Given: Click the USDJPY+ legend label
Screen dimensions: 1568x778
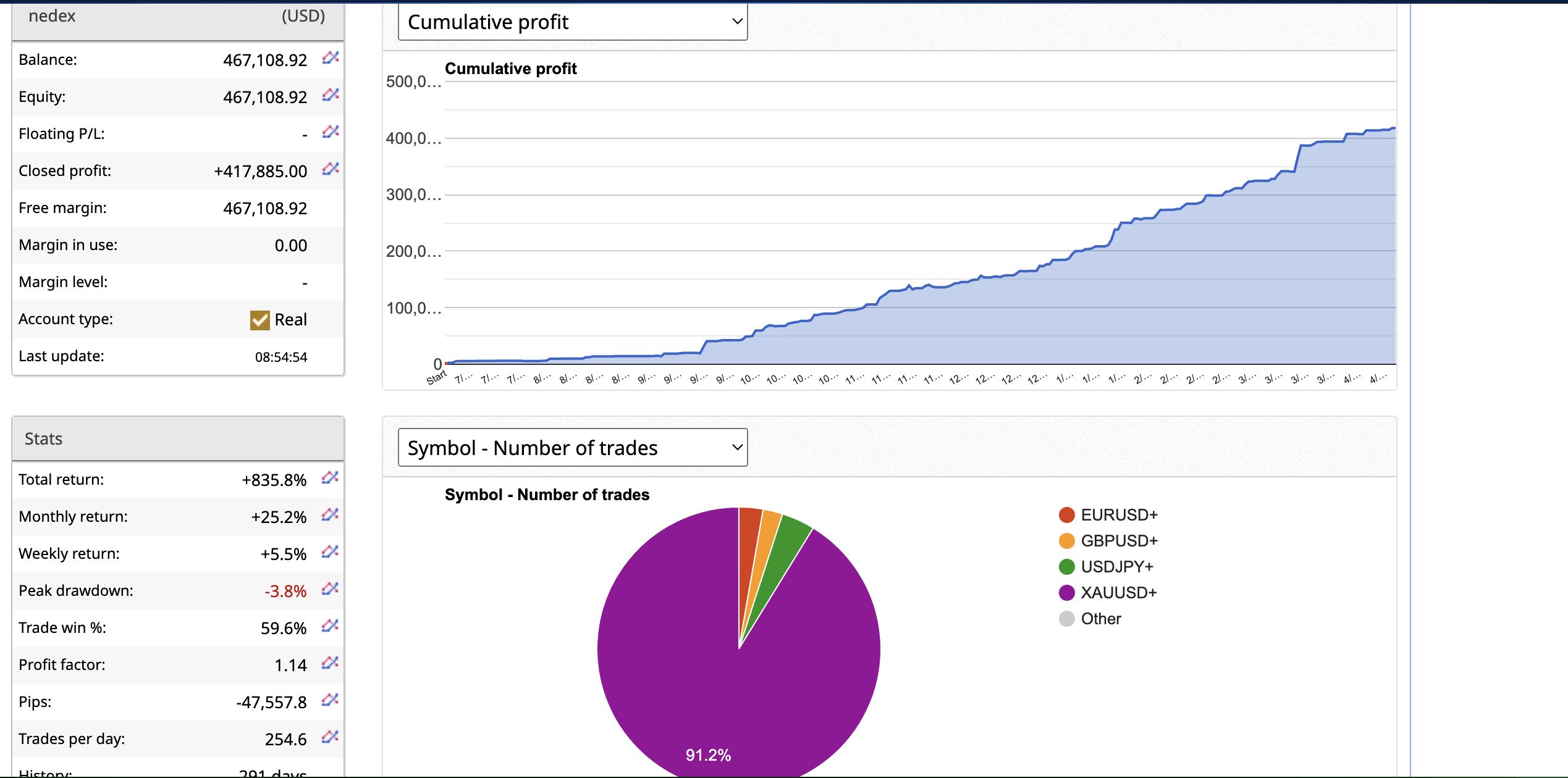Looking at the screenshot, I should [x=1117, y=567].
